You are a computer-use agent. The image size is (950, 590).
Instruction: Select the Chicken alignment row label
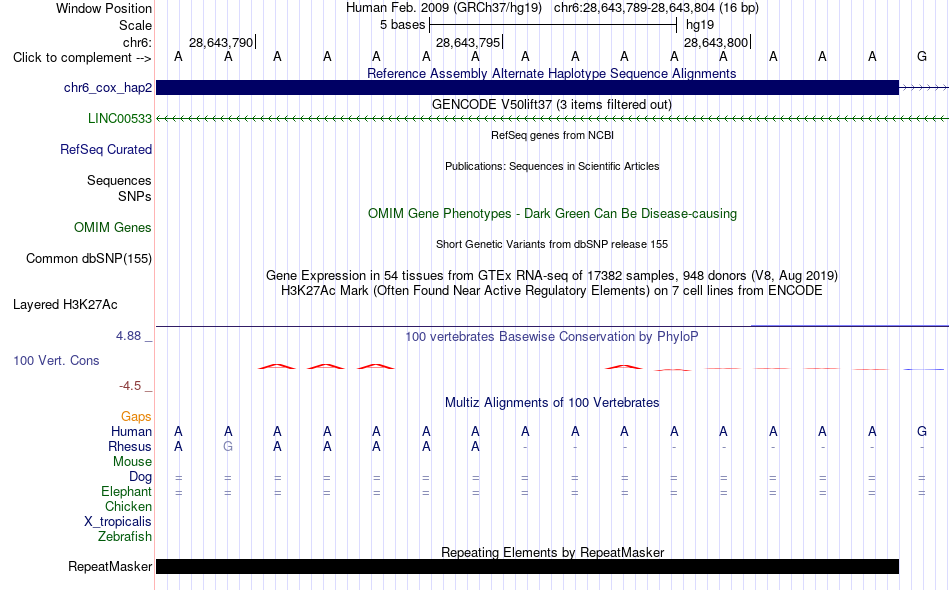(128, 506)
